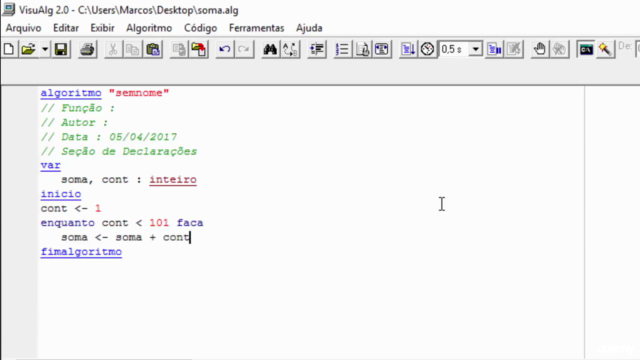Screen dimensions: 640x360
Task: Click comment '// Seção de Declarações'
Action: pos(119,151)
